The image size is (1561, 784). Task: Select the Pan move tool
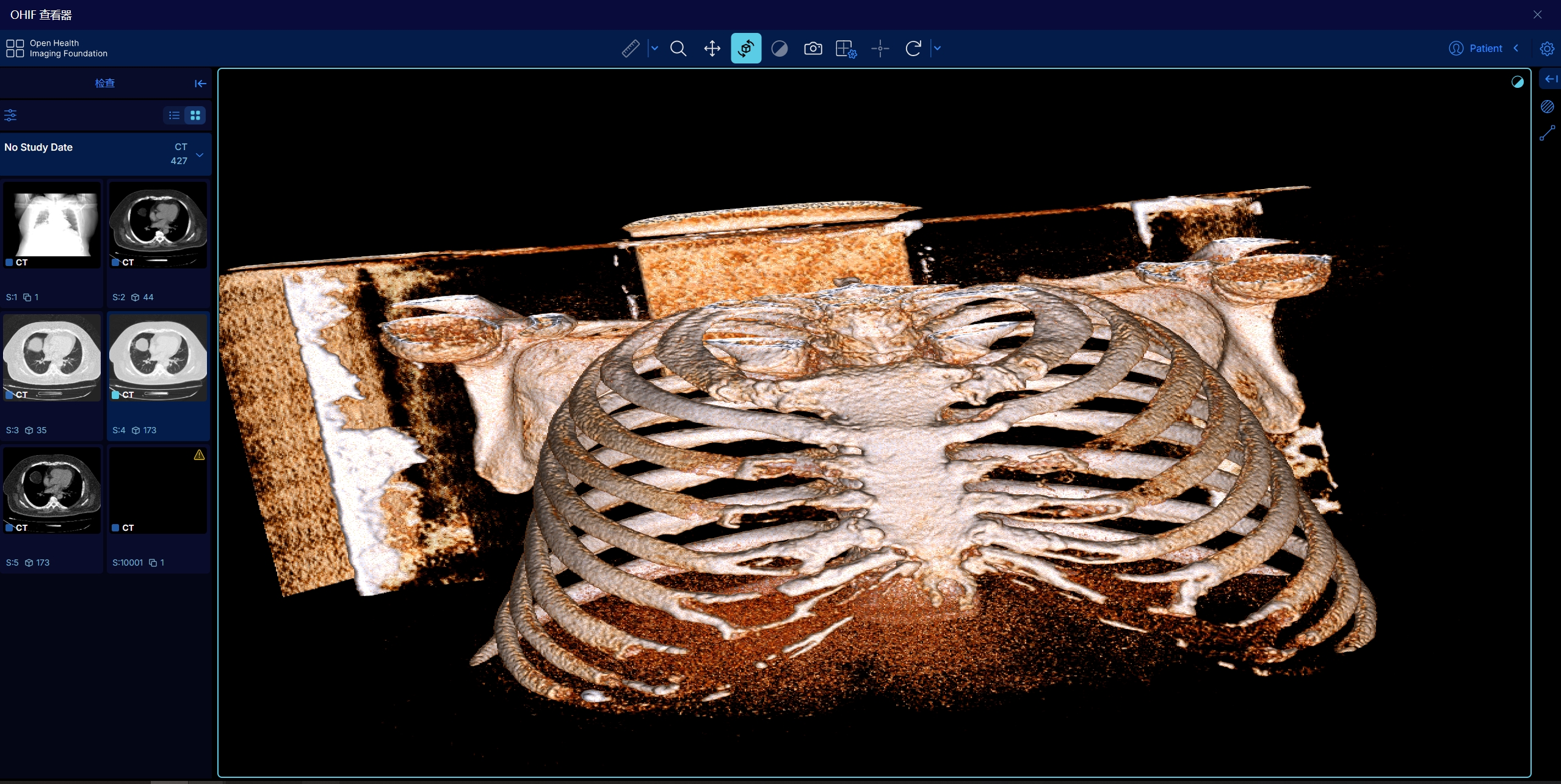(x=712, y=48)
